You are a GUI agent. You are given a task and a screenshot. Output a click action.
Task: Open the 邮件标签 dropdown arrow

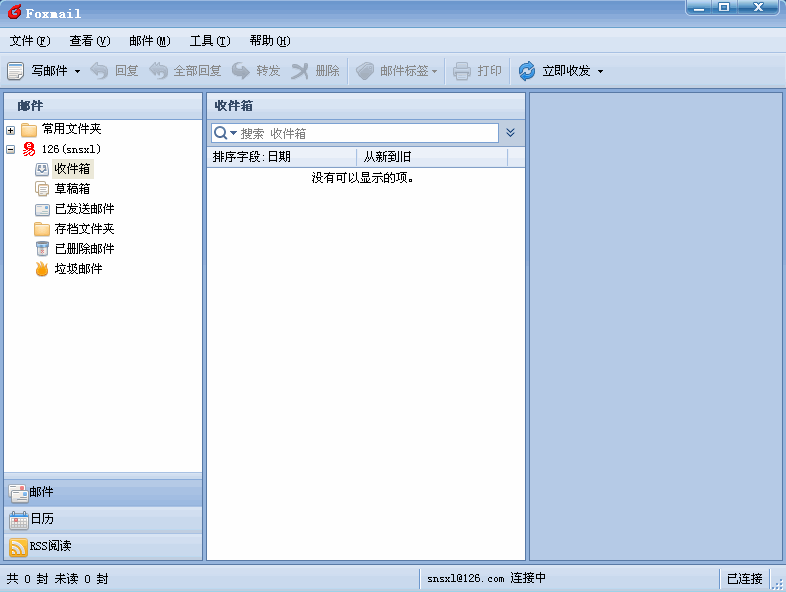click(434, 71)
